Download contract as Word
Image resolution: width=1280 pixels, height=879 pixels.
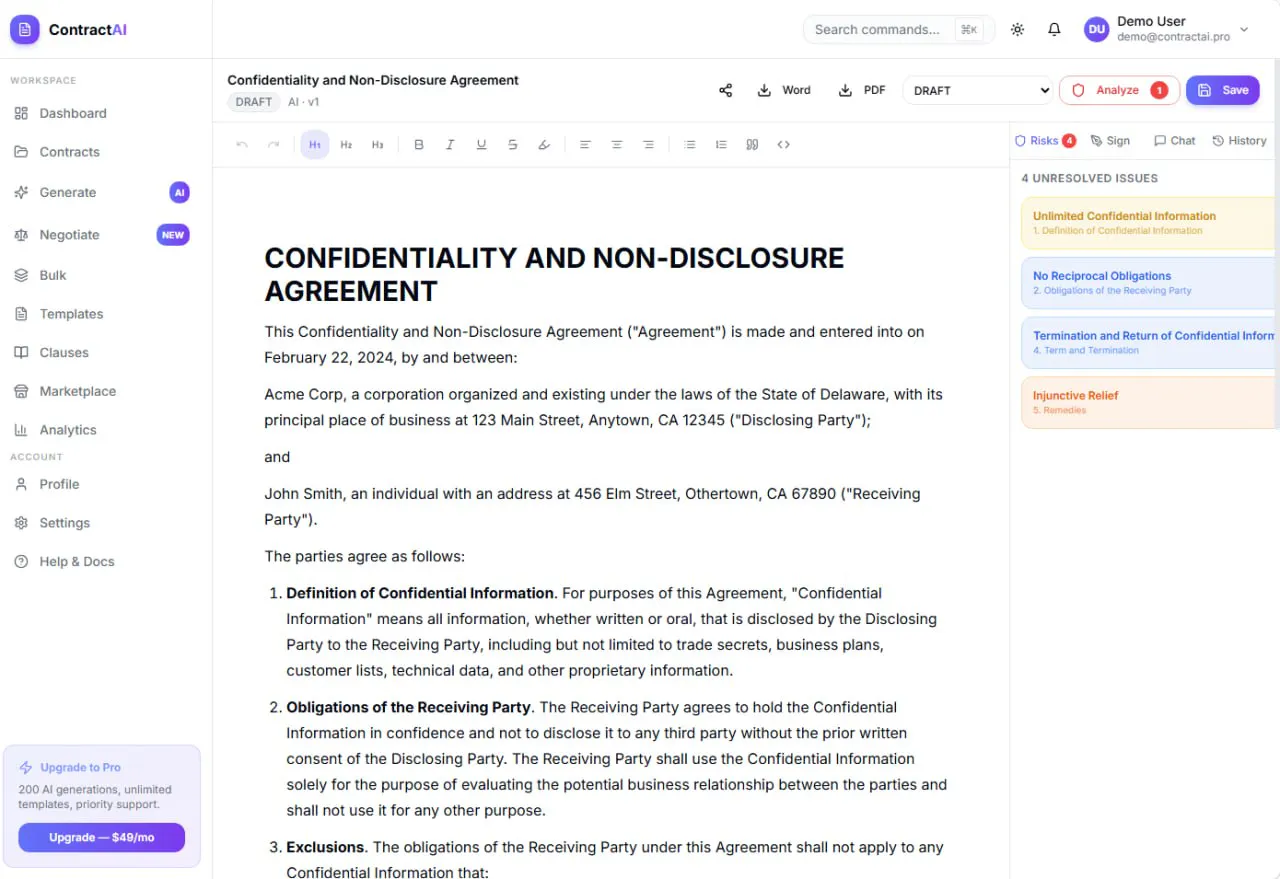pyautogui.click(x=783, y=90)
